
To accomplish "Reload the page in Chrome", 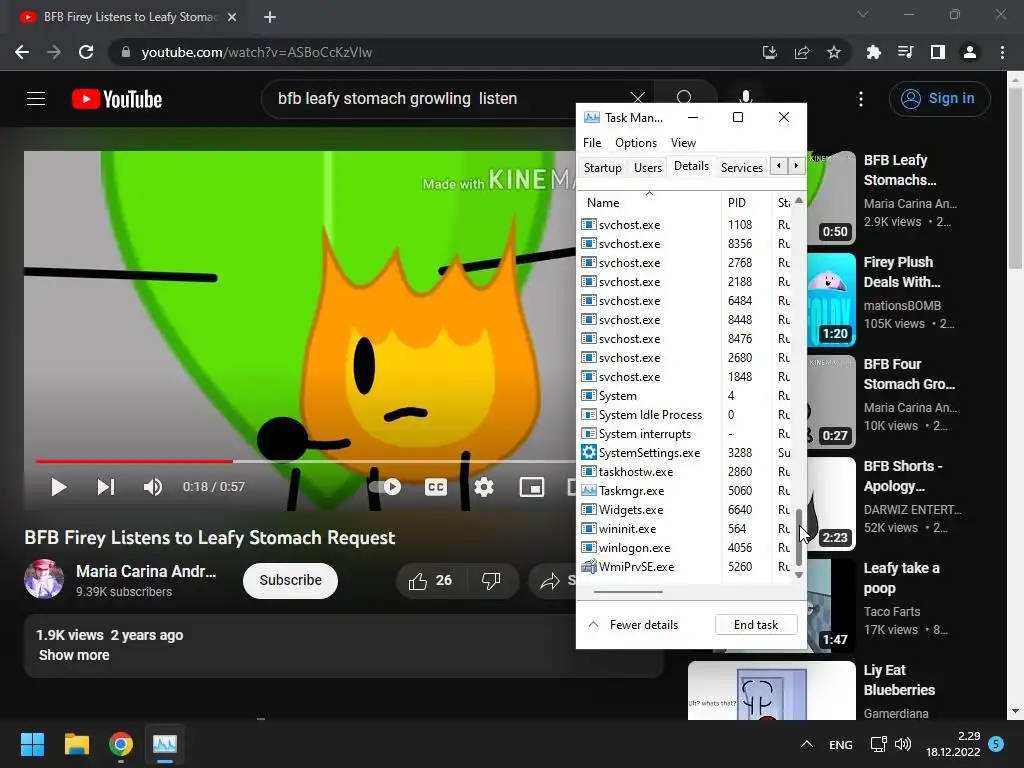I will (86, 52).
